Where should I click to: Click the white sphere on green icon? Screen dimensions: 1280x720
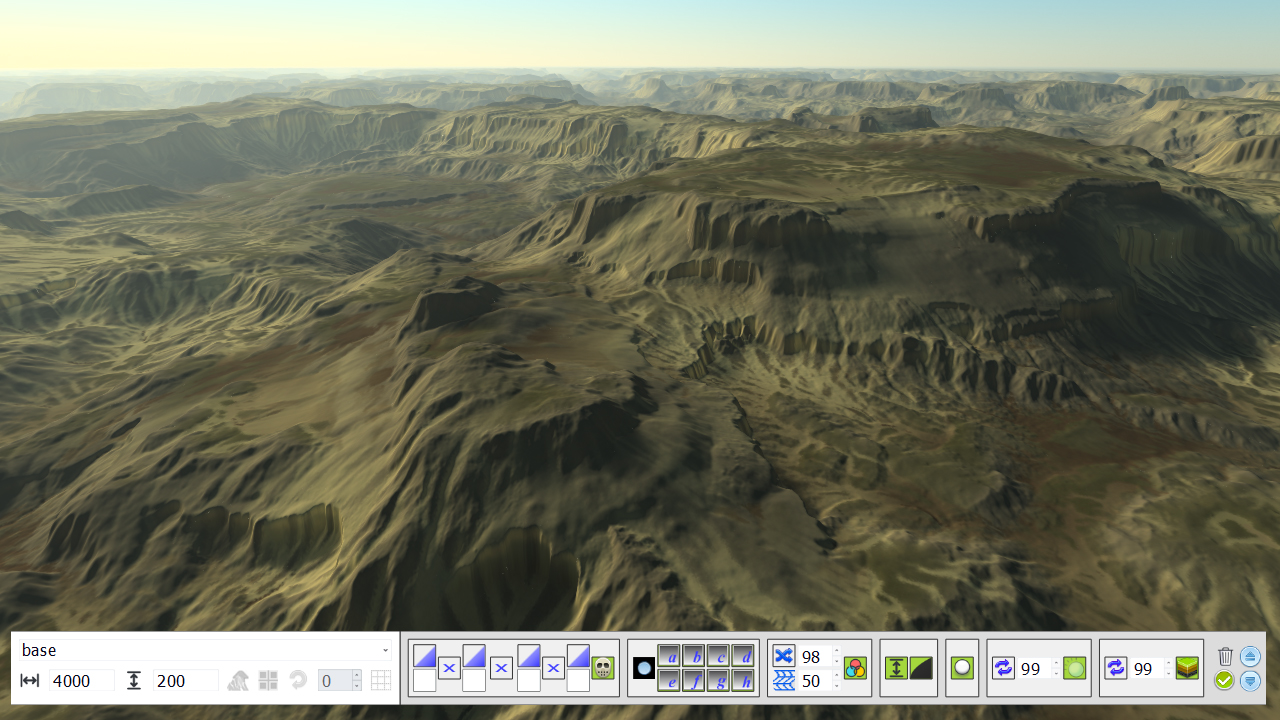click(962, 668)
